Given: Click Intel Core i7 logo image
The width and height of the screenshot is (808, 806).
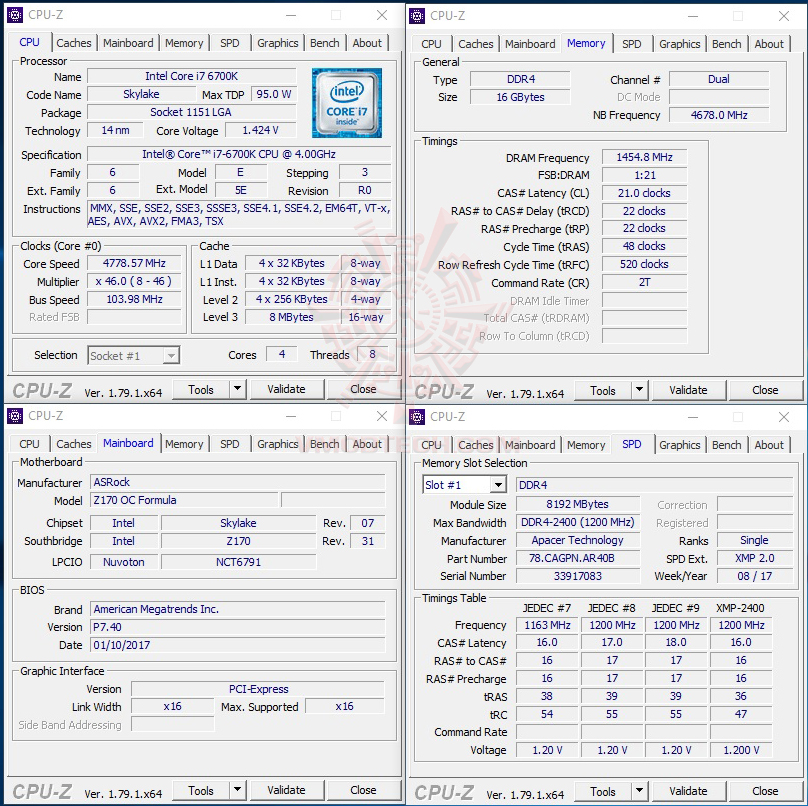Looking at the screenshot, I should click(x=347, y=103).
